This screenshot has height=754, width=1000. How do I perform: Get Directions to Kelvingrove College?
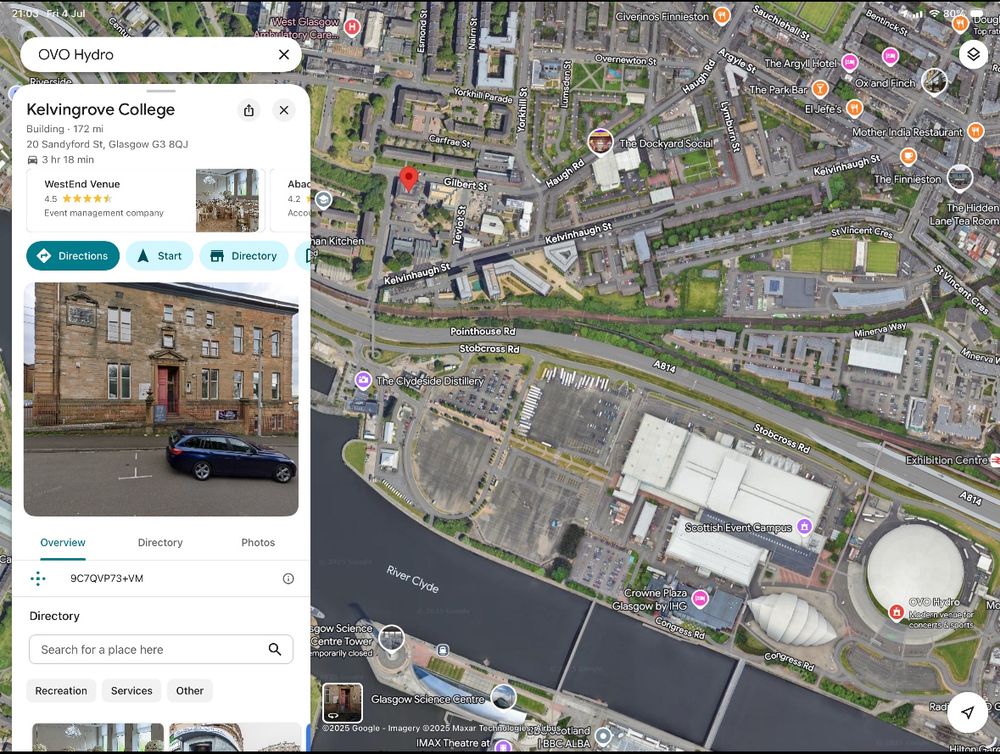73,256
